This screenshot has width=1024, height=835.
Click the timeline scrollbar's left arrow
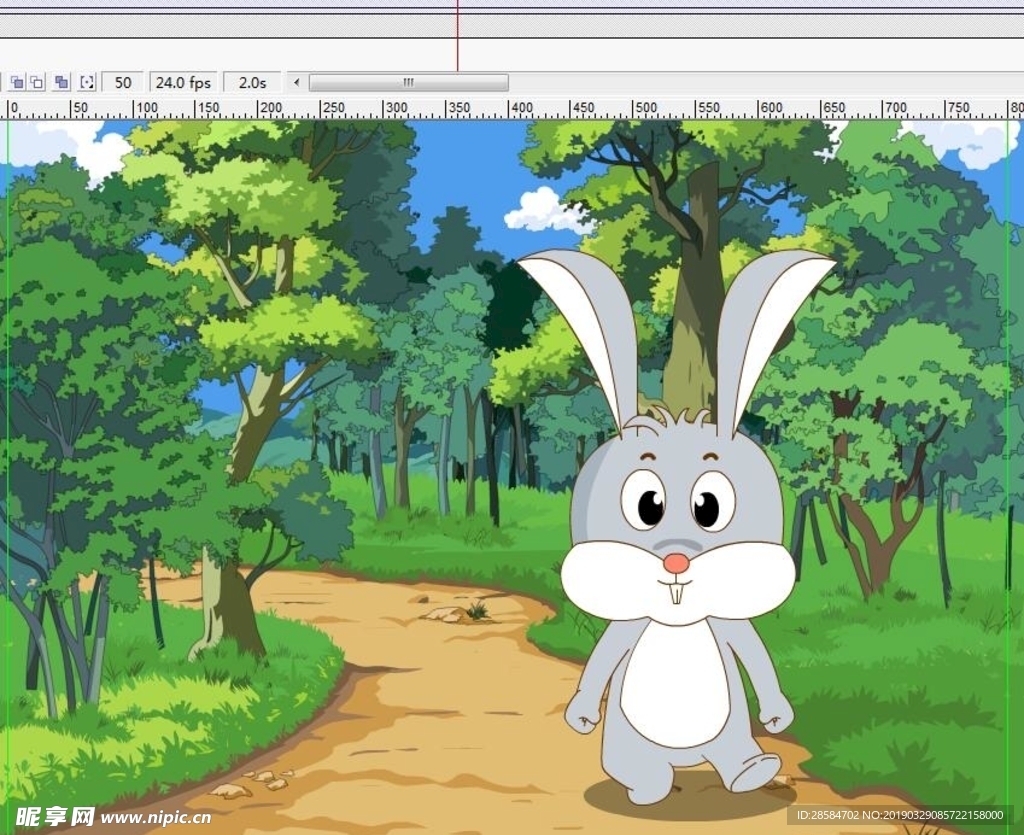click(x=296, y=82)
